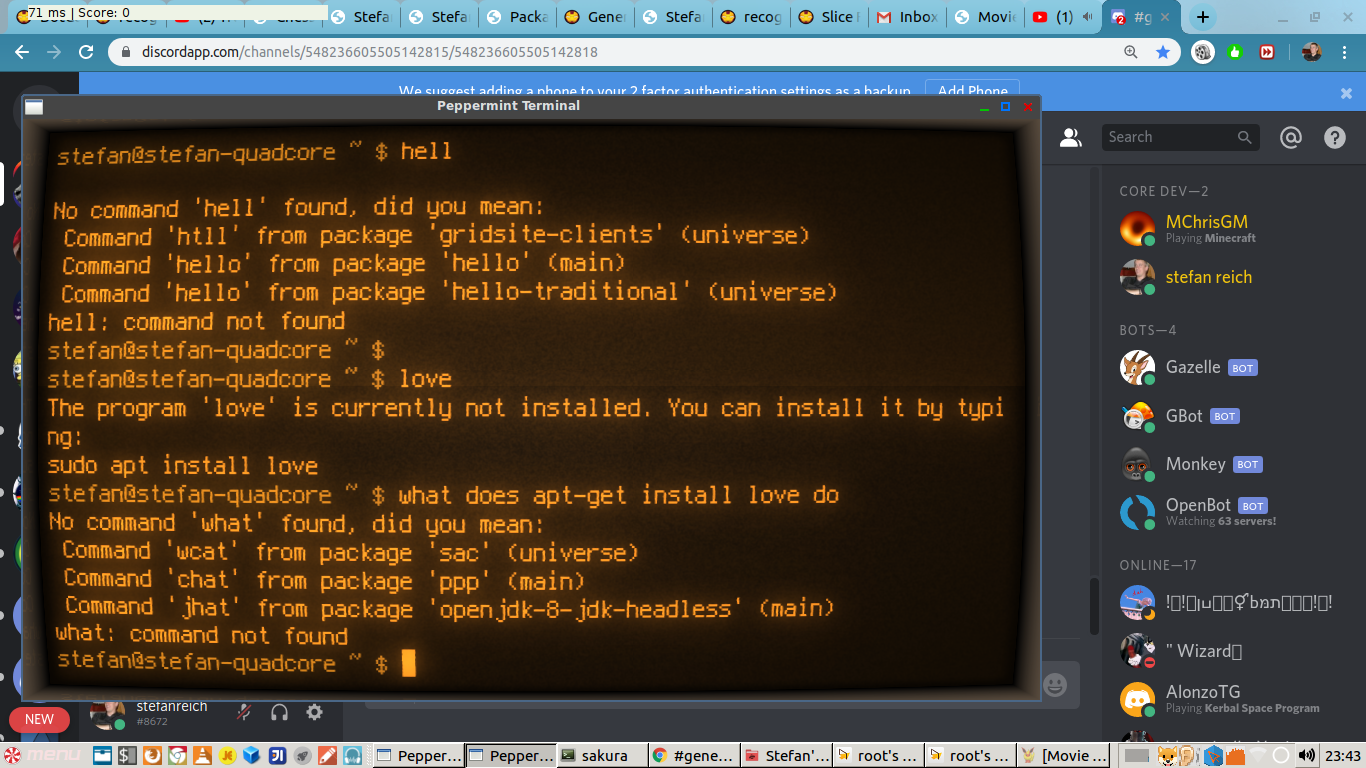
Task: Switch to the Gmail Inbox tab
Action: point(908,17)
